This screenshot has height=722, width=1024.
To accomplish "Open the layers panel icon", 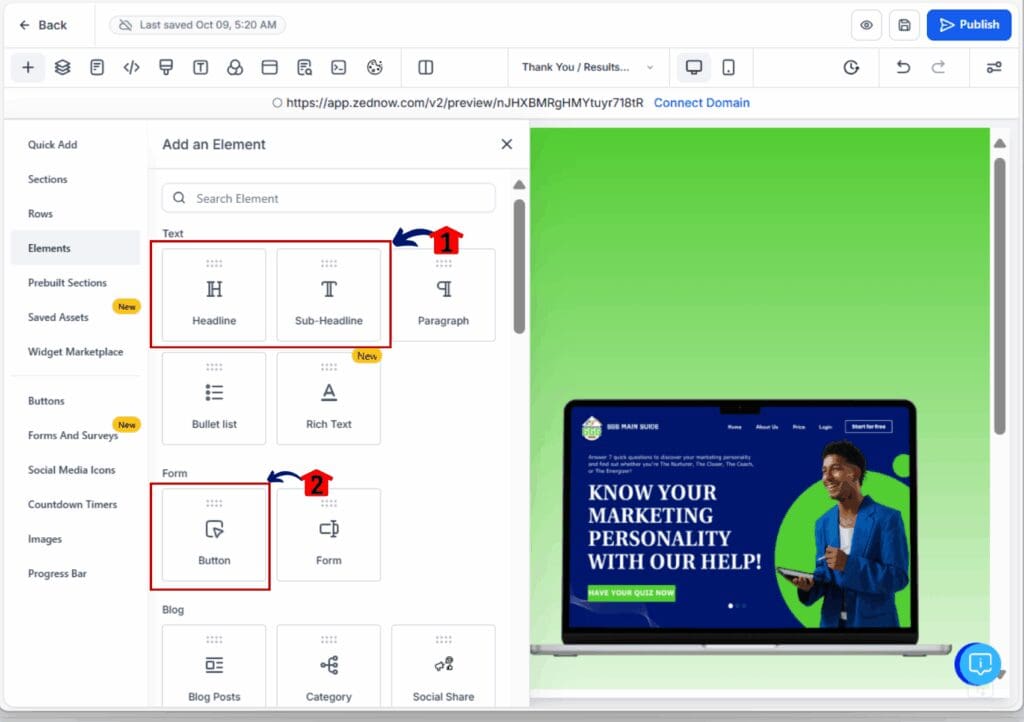I will pyautogui.click(x=62, y=68).
